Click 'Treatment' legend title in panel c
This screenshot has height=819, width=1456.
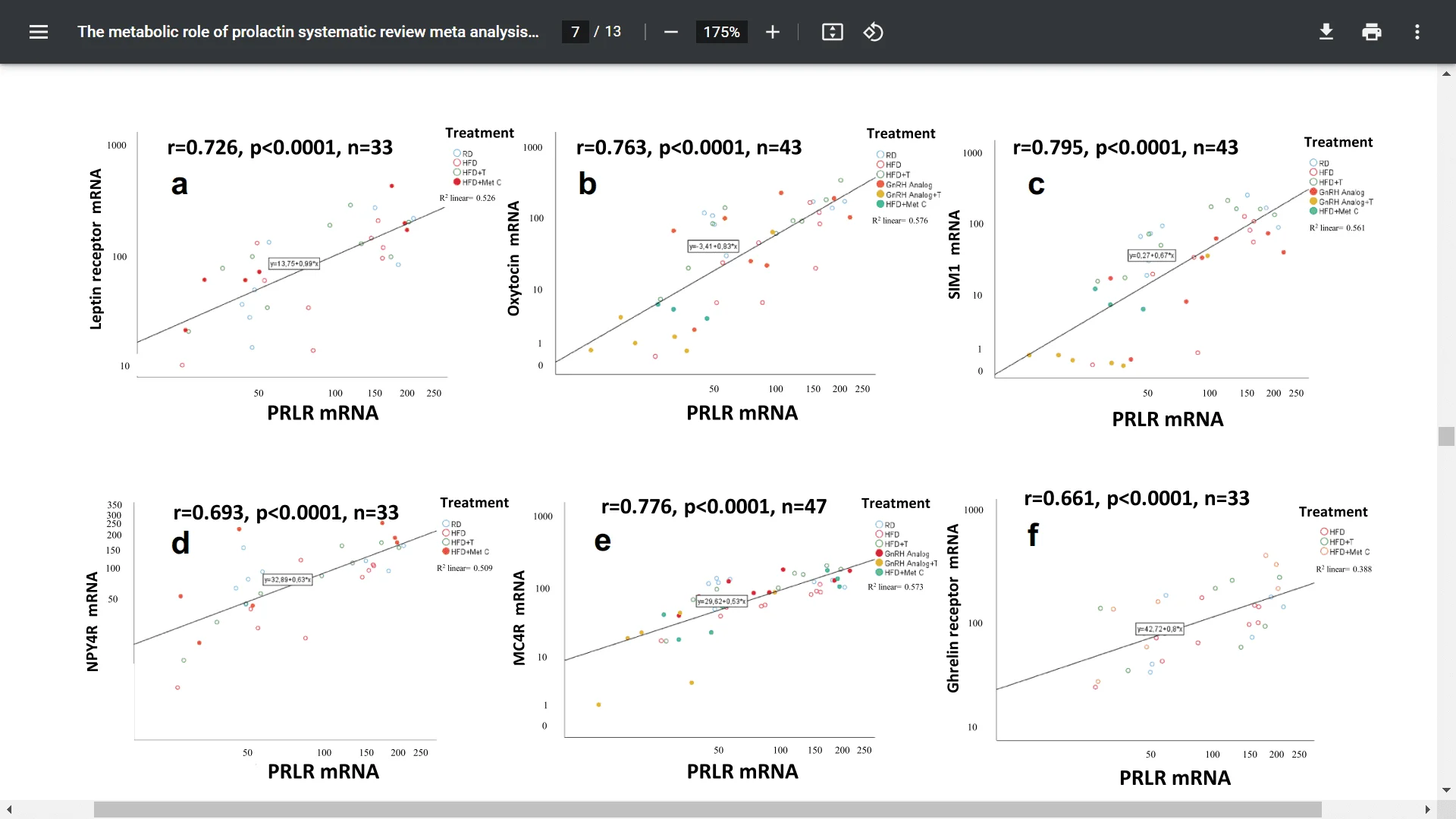pyautogui.click(x=1338, y=142)
